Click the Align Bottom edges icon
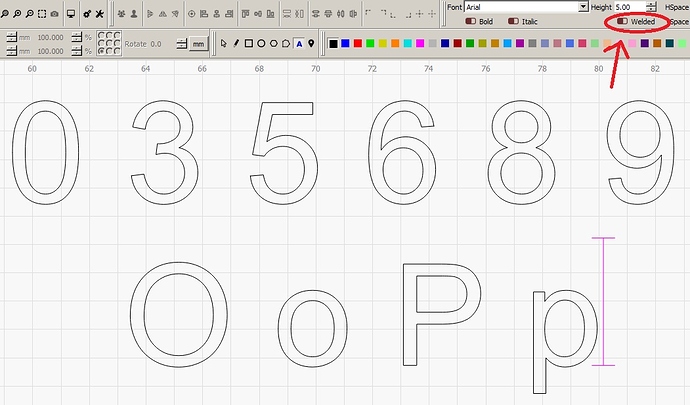 271,14
